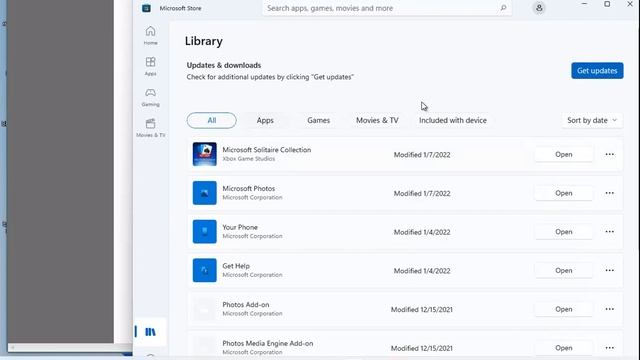Click the search magnifier icon

[x=503, y=8]
